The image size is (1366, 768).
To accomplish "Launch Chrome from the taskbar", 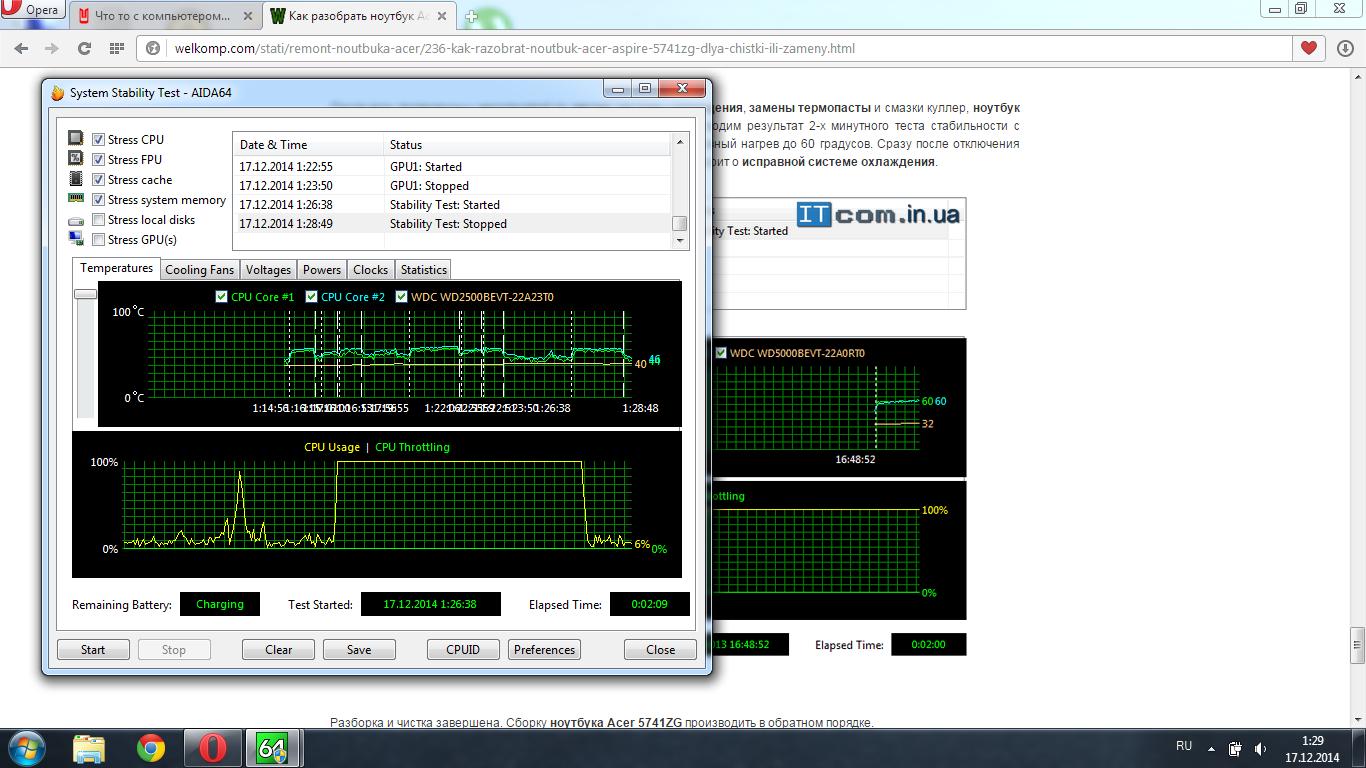I will (151, 748).
